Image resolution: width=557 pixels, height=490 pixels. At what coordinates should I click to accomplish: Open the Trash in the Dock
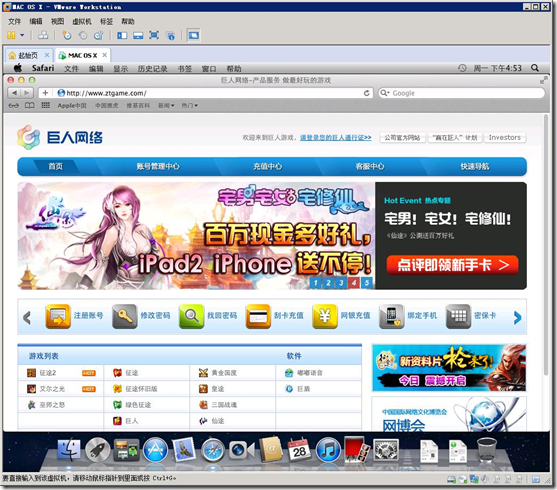point(487,450)
